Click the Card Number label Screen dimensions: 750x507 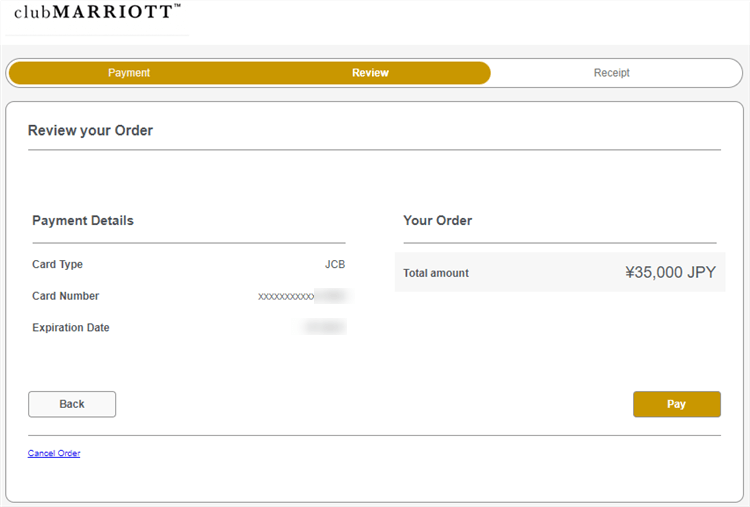(x=65, y=296)
